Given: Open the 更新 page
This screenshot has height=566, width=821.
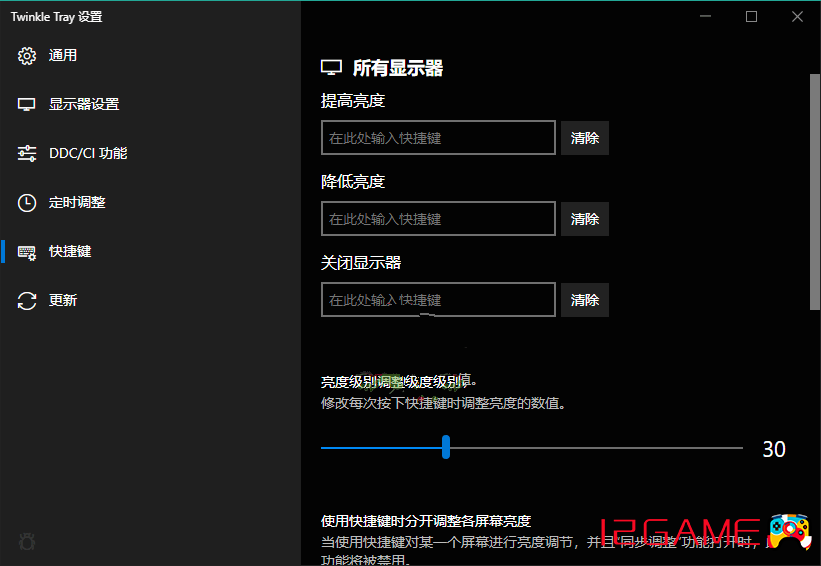Looking at the screenshot, I should (150, 301).
